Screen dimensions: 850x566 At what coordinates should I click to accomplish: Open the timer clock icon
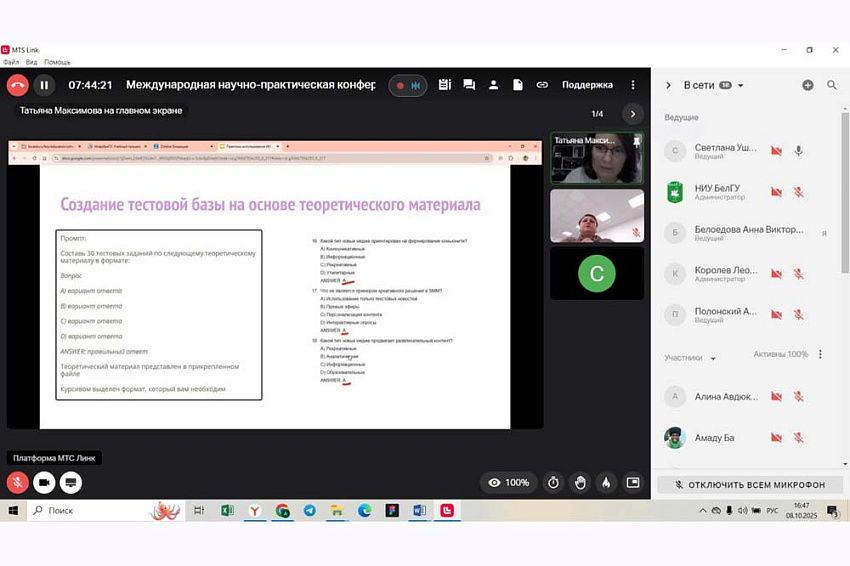(x=553, y=482)
